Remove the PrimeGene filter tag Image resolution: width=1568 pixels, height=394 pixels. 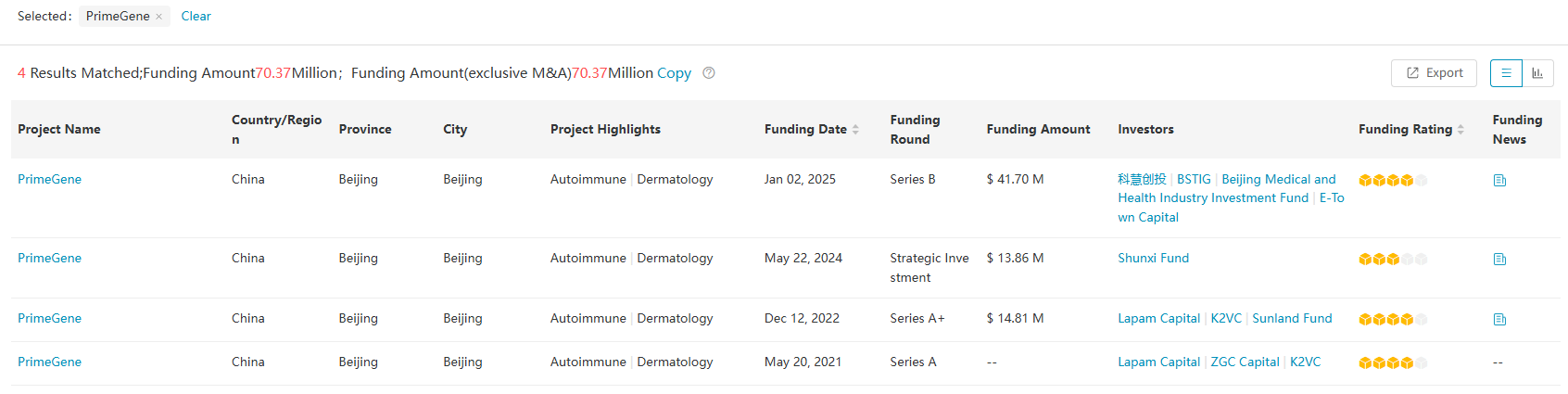click(x=158, y=17)
